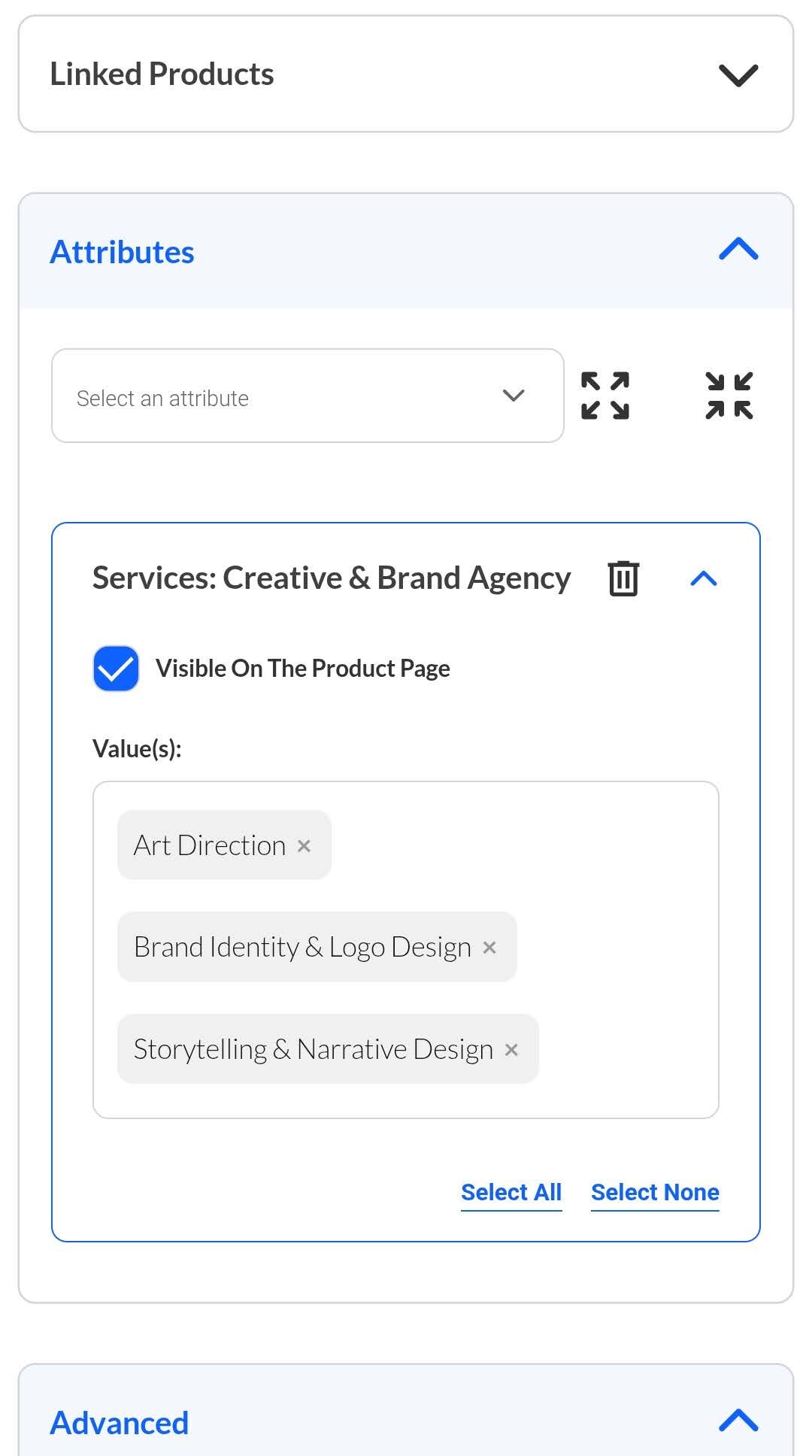Image resolution: width=812 pixels, height=1456 pixels.
Task: Remove Storytelling & Narrative Design tag
Action: click(x=511, y=1050)
